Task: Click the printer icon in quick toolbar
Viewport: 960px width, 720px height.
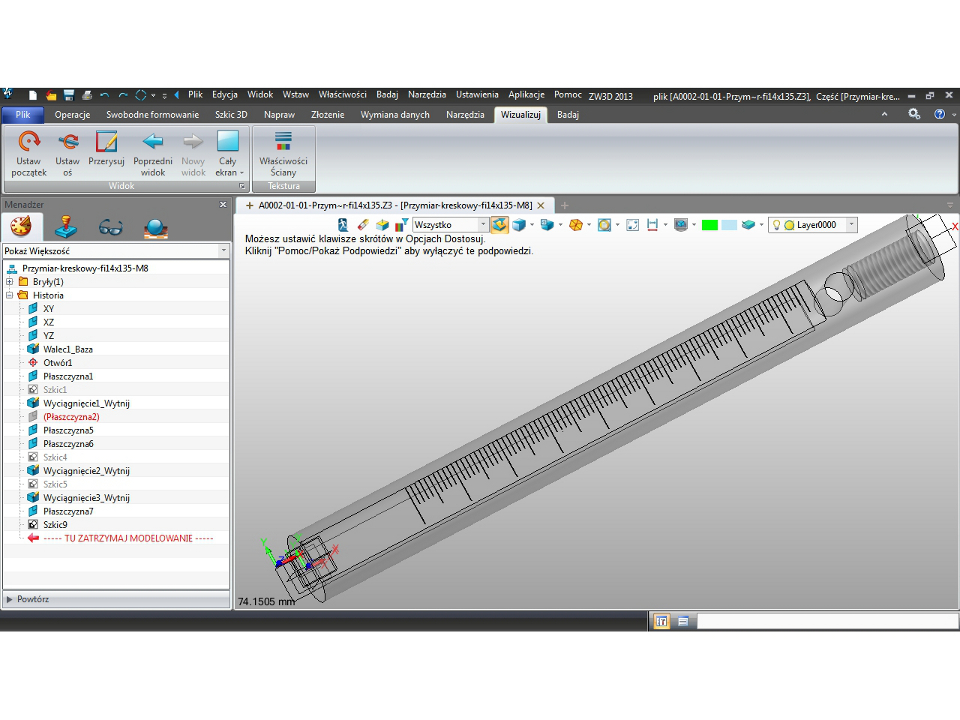Action: point(87,95)
